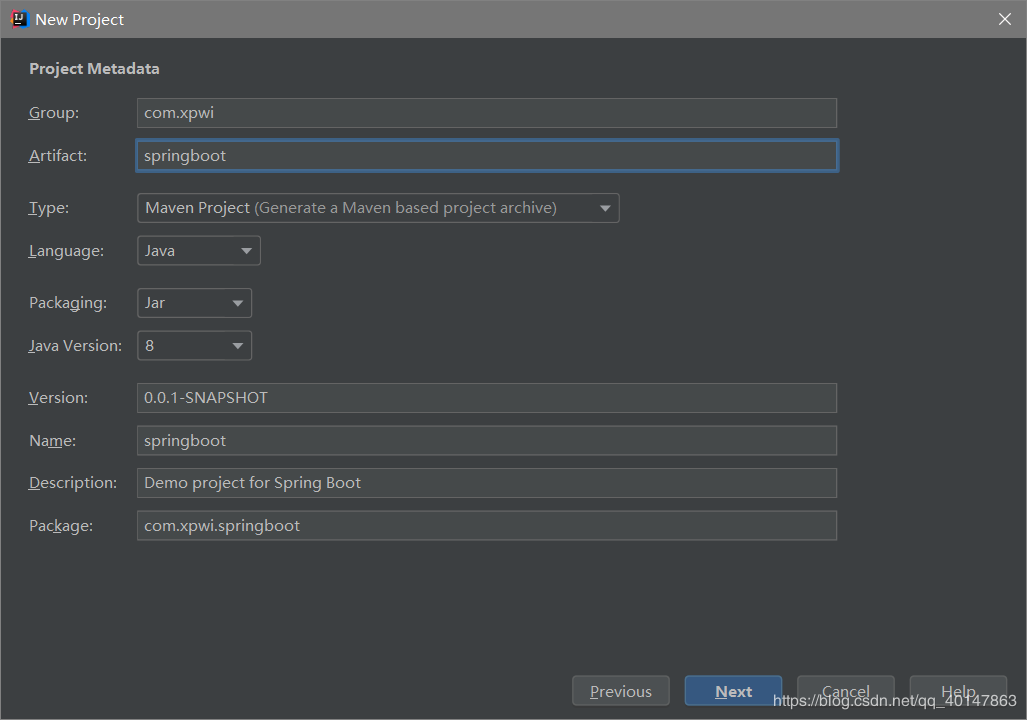The width and height of the screenshot is (1027, 720).
Task: Click the Packaging label text
Action: click(67, 303)
